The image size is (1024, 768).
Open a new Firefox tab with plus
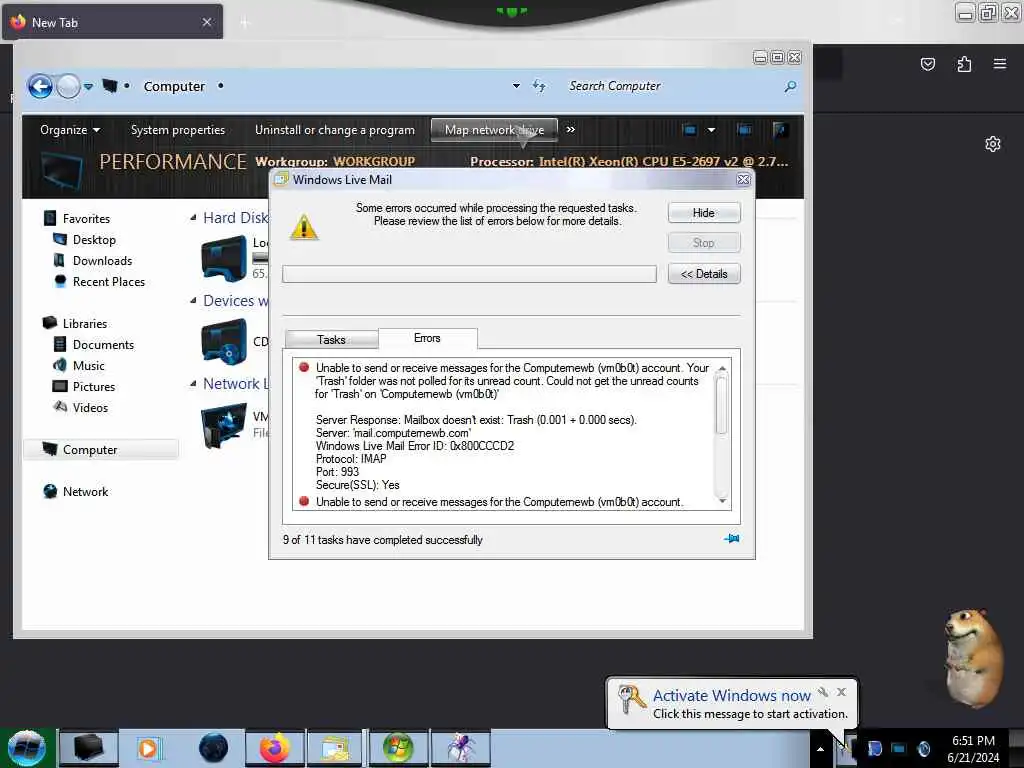pos(245,23)
